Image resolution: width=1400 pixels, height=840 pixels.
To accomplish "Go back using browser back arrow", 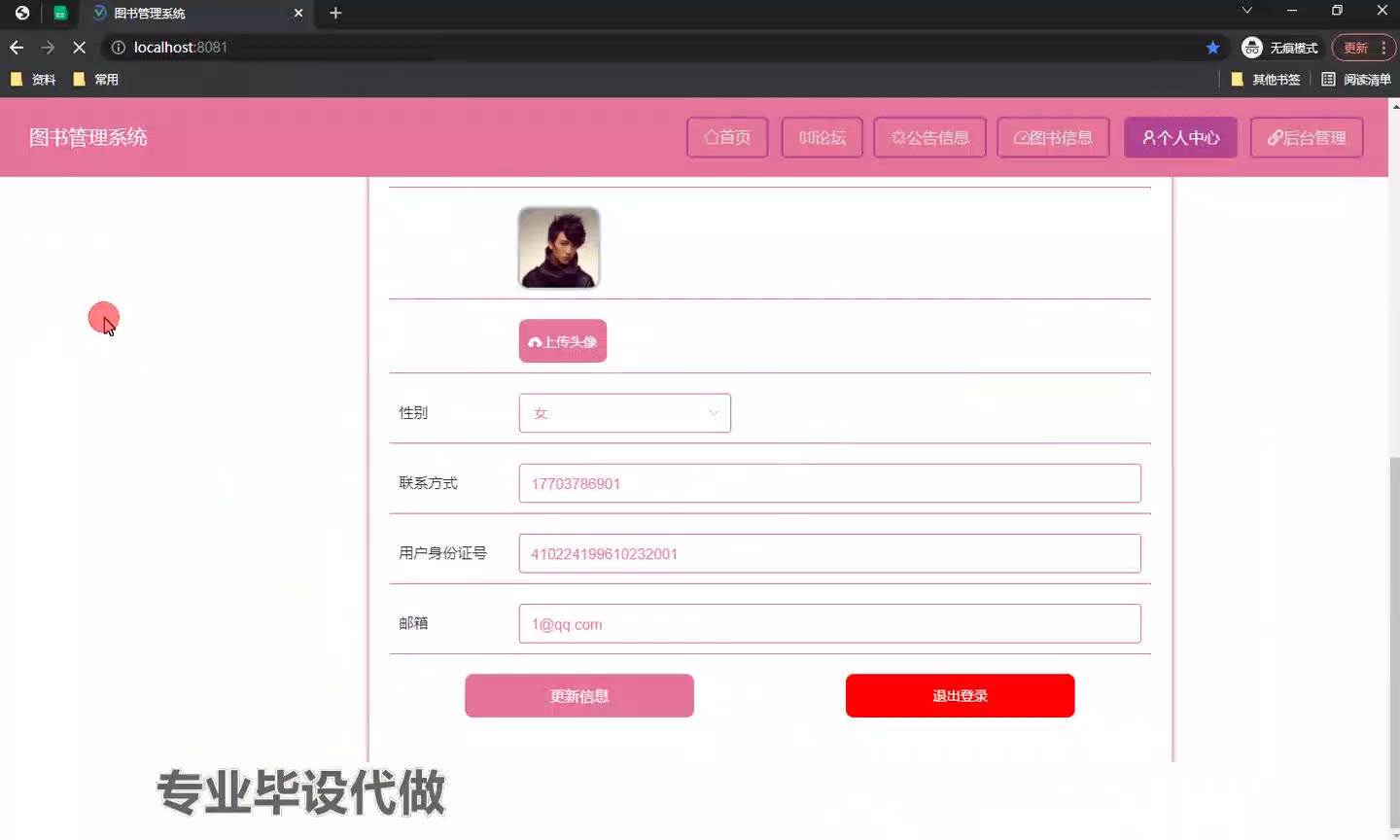I will [17, 48].
